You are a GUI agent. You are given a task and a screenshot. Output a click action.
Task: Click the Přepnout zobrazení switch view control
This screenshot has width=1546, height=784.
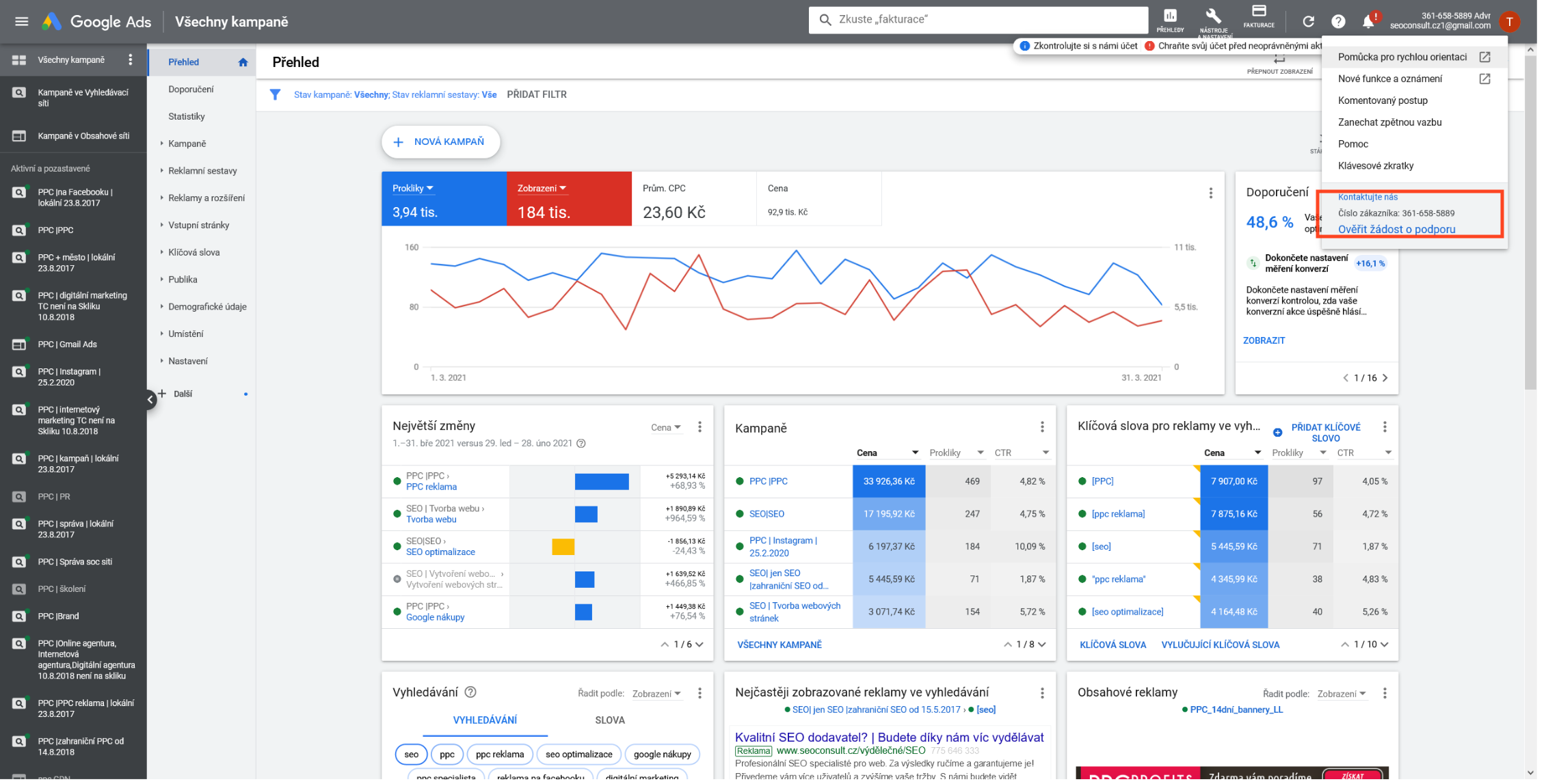(1287, 65)
